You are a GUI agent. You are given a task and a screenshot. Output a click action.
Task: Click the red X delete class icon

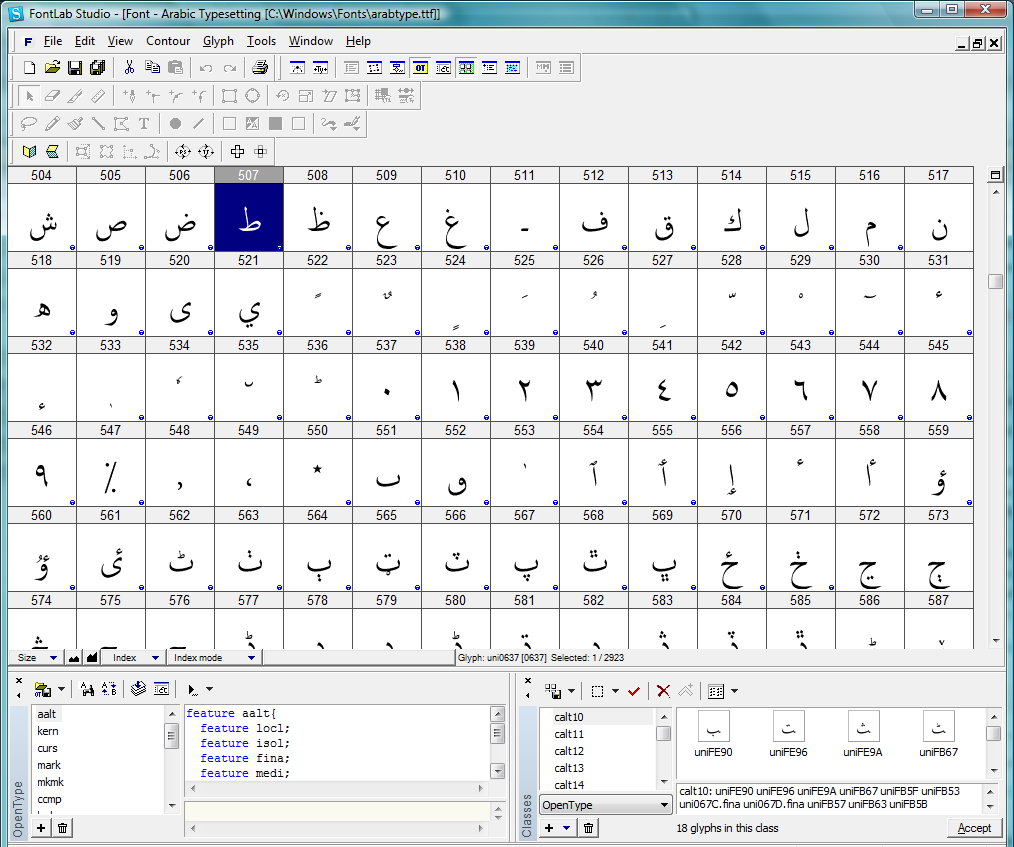pos(663,691)
